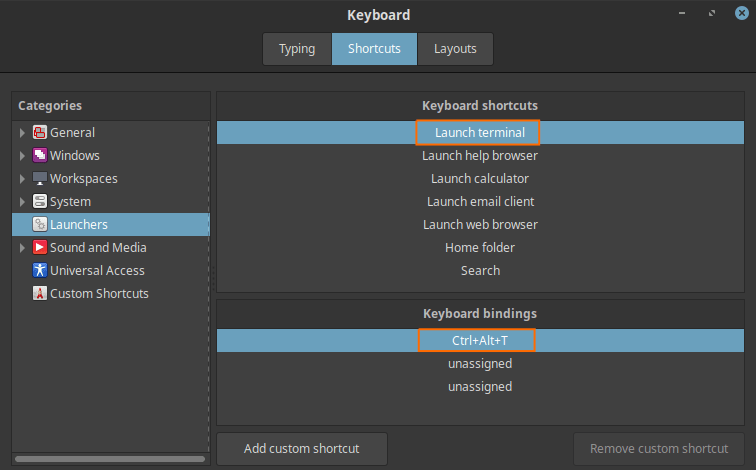The height and width of the screenshot is (470, 756).
Task: Click the Workspaces monitor icon
Action: (40, 178)
